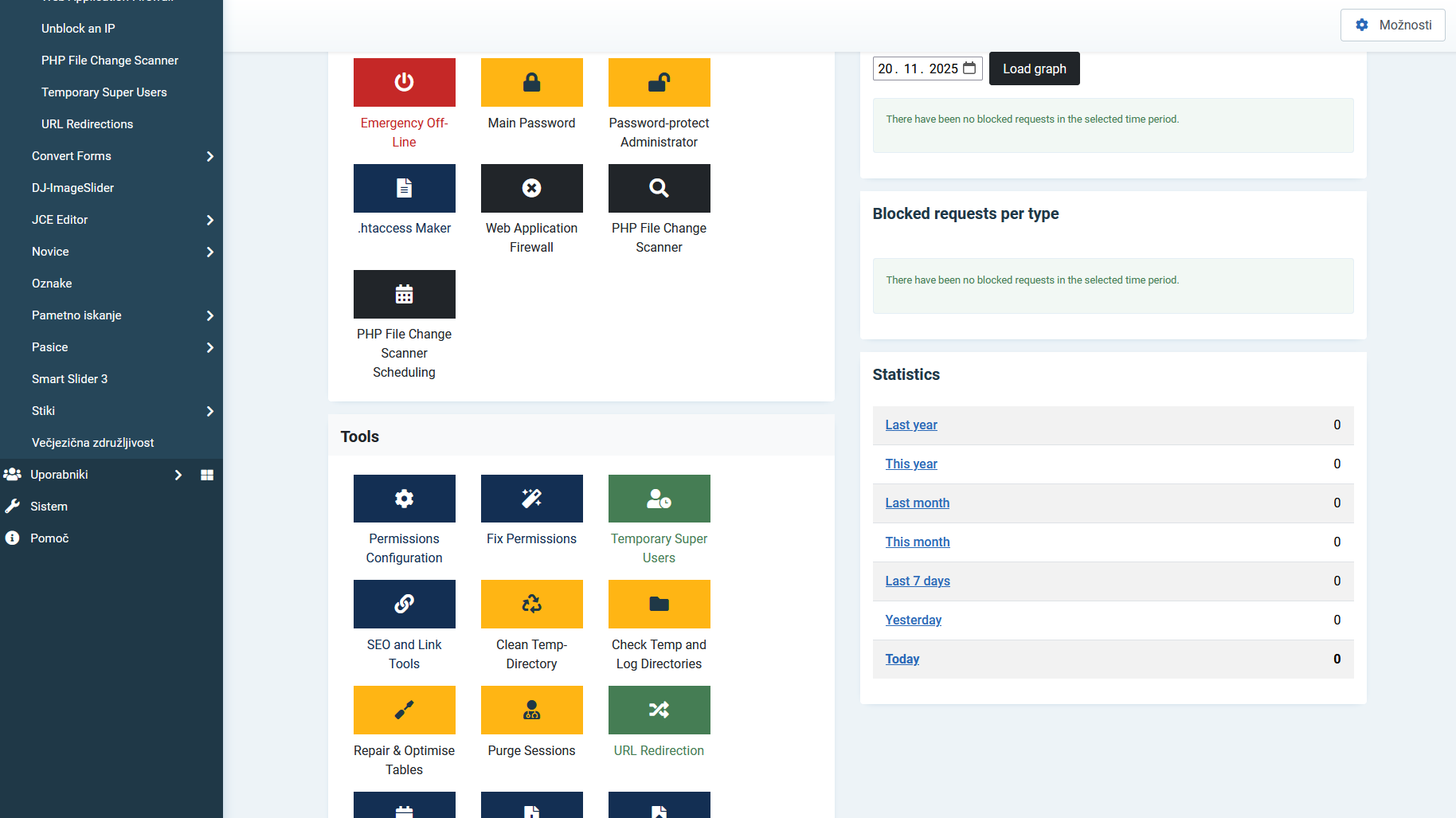Open Smart Slider 3 in sidebar

tap(70, 379)
